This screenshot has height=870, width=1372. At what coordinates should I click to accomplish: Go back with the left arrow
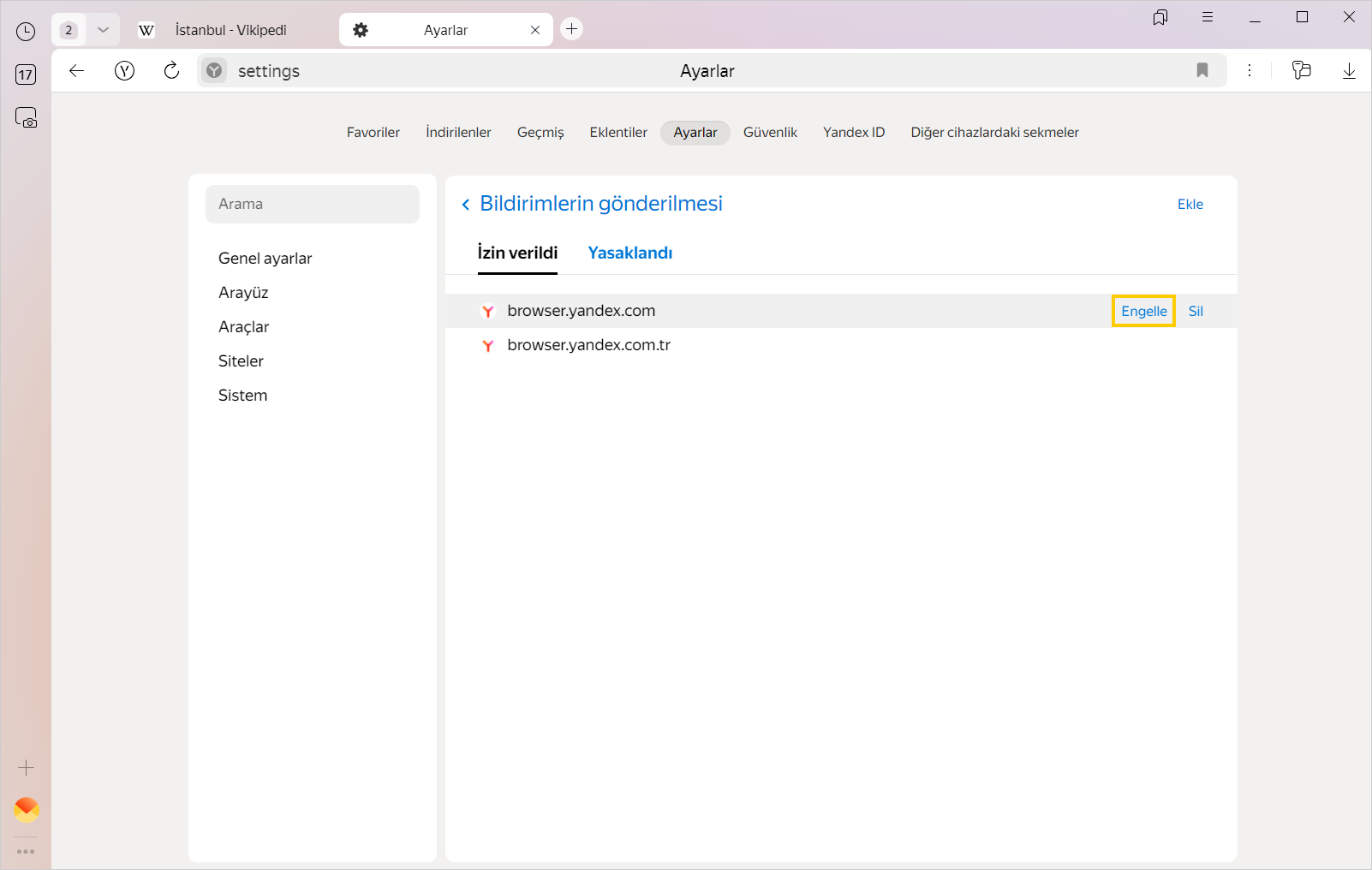click(x=76, y=71)
